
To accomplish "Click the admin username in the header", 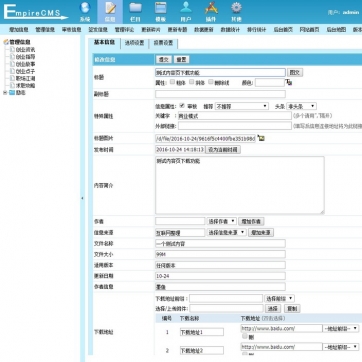I will (x=351, y=12).
